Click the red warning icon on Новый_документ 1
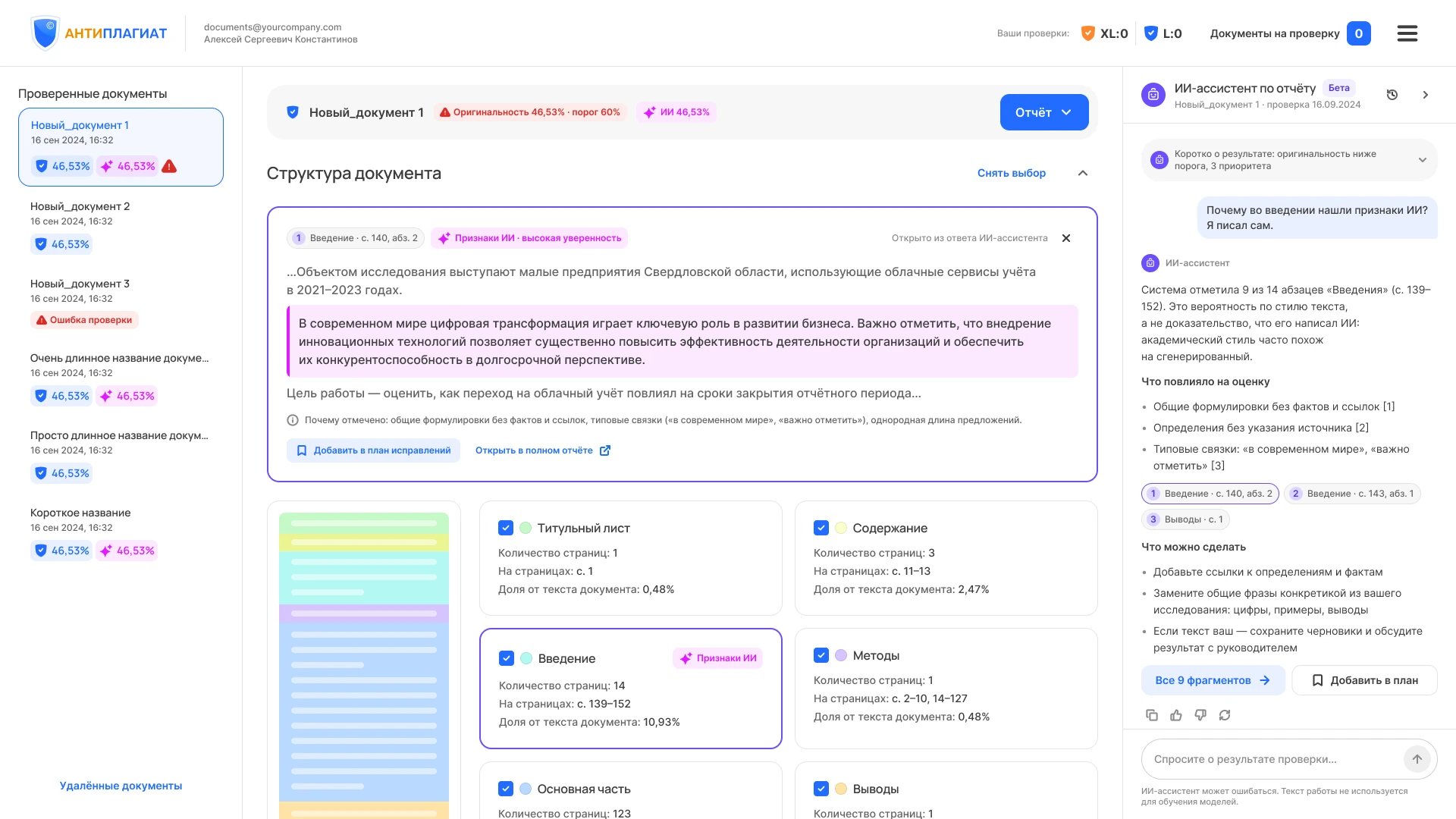 tap(169, 166)
